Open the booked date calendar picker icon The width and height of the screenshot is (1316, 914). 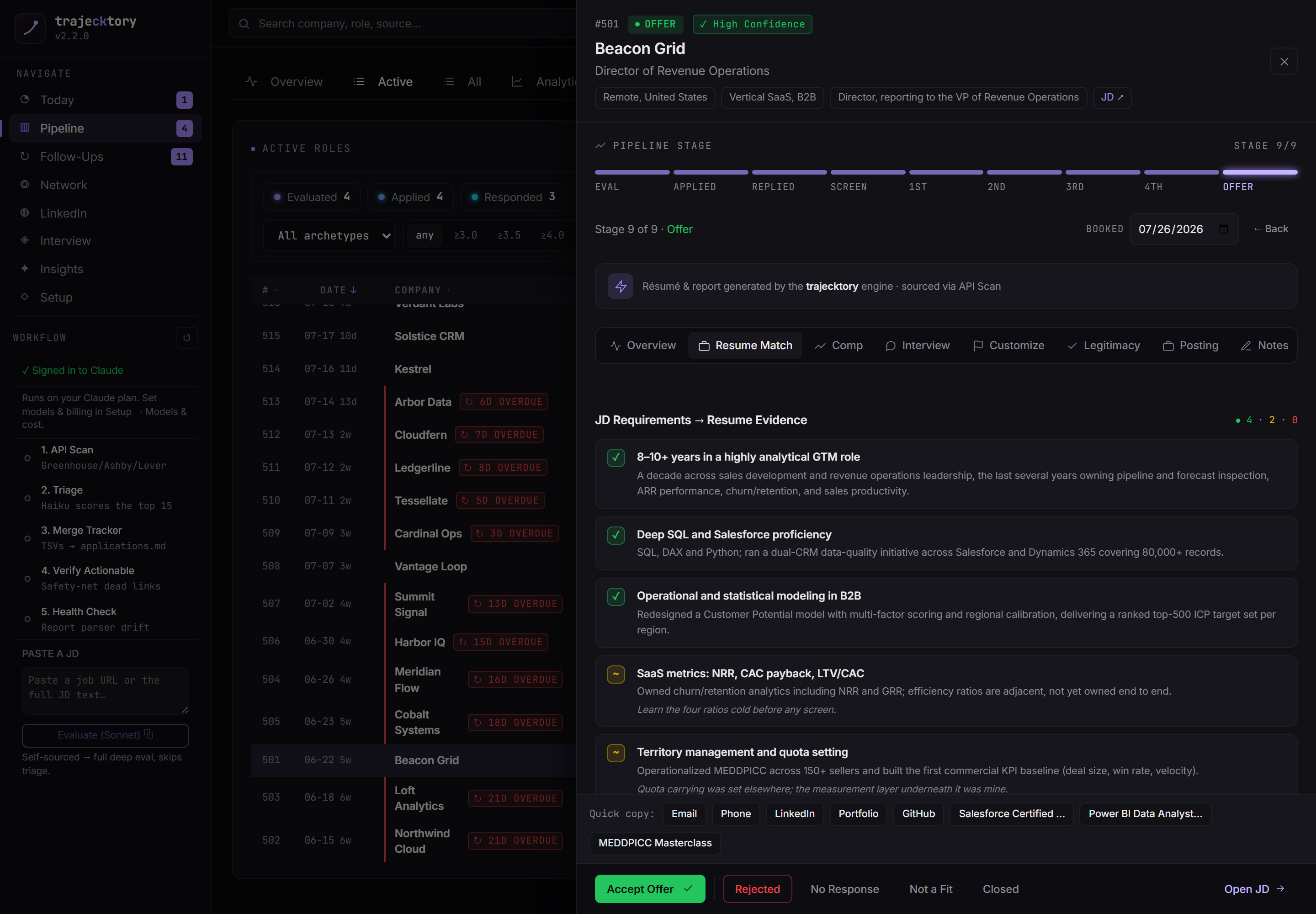(x=1224, y=229)
